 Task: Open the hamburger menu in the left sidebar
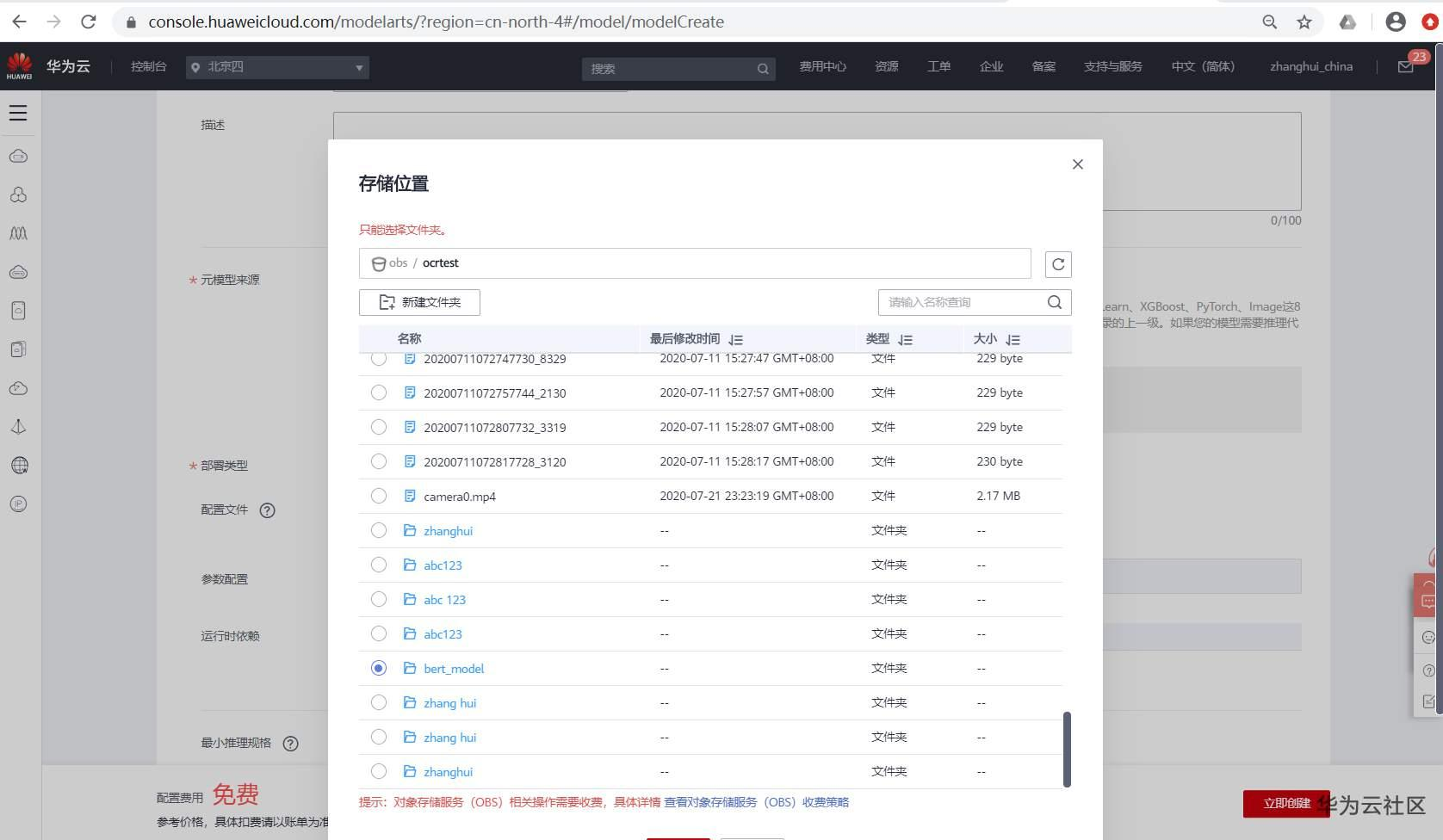pos(18,113)
